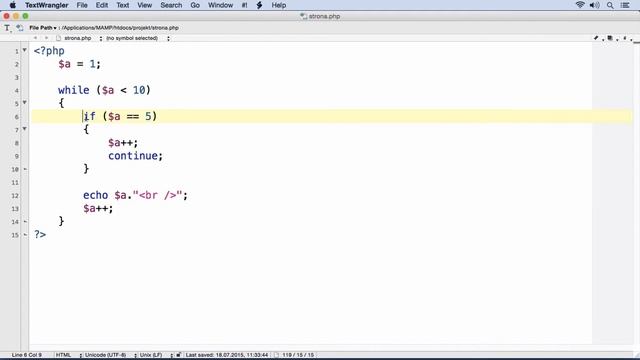640x360 pixels.
Task: Click the Last saved timestamp
Action: pos(227,355)
